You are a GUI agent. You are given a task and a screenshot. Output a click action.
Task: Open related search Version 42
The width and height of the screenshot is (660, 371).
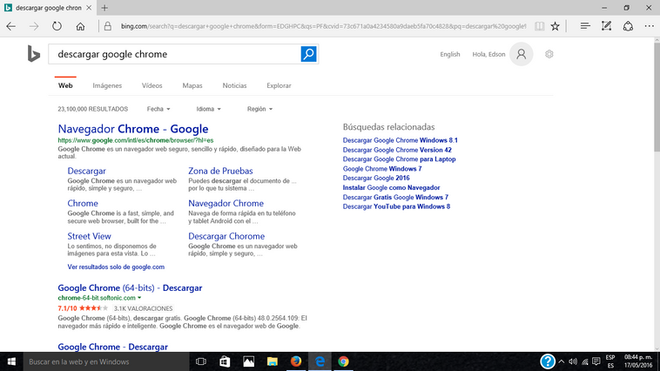(x=397, y=150)
